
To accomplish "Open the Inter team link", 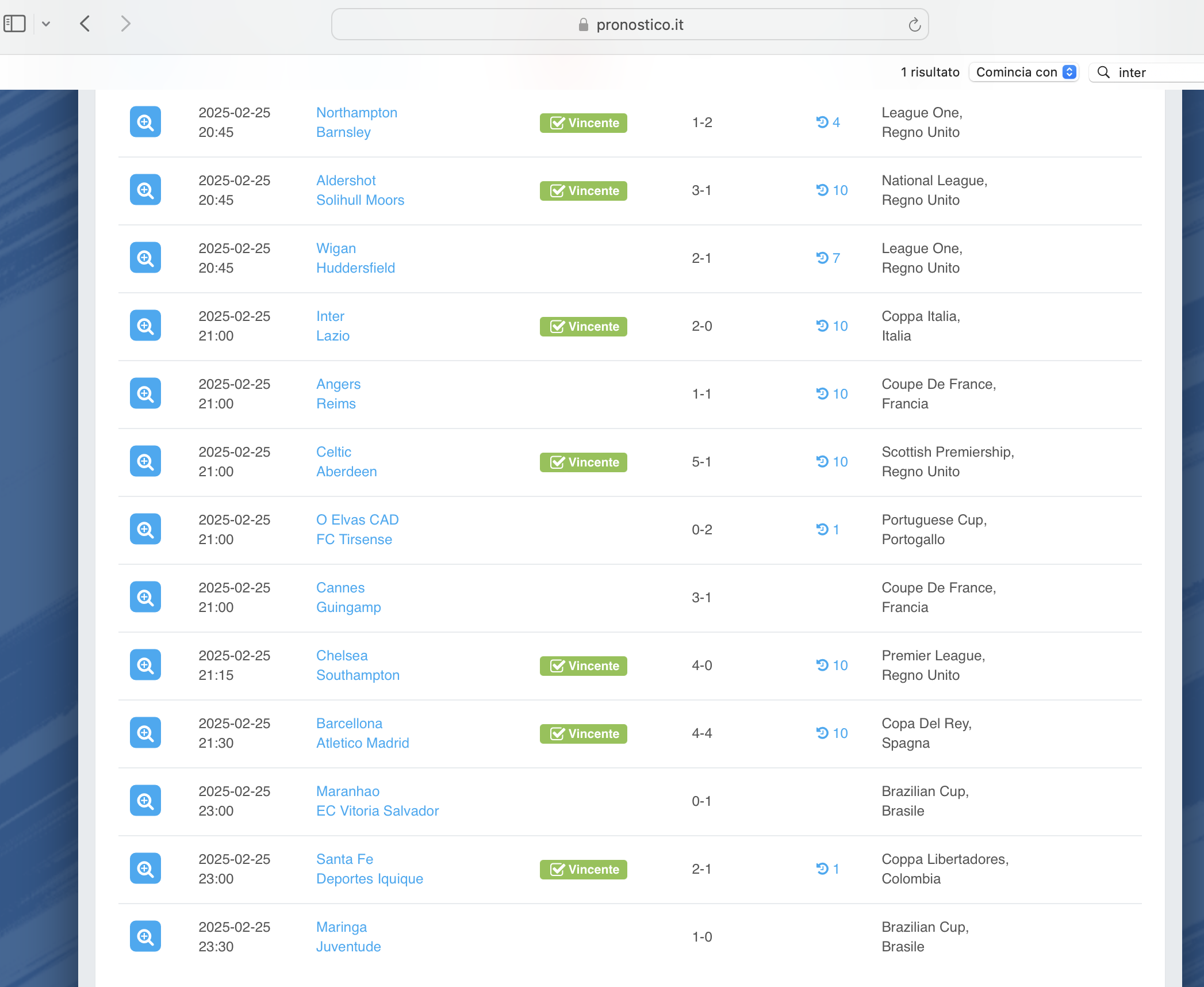I will click(x=330, y=316).
